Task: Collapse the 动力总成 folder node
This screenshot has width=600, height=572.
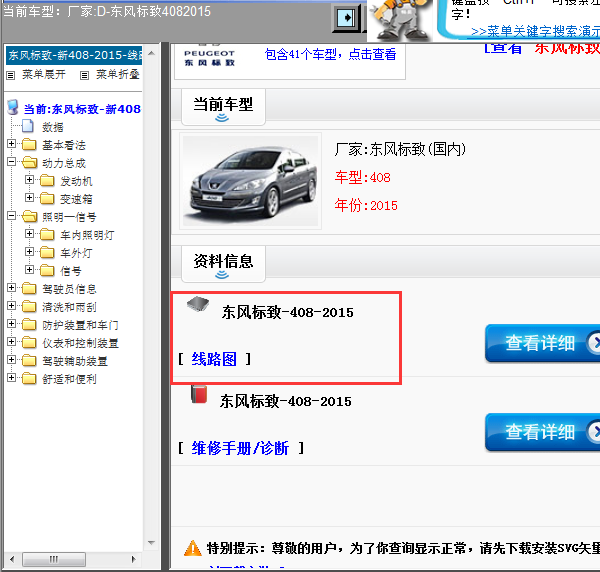Action: [x=11, y=162]
